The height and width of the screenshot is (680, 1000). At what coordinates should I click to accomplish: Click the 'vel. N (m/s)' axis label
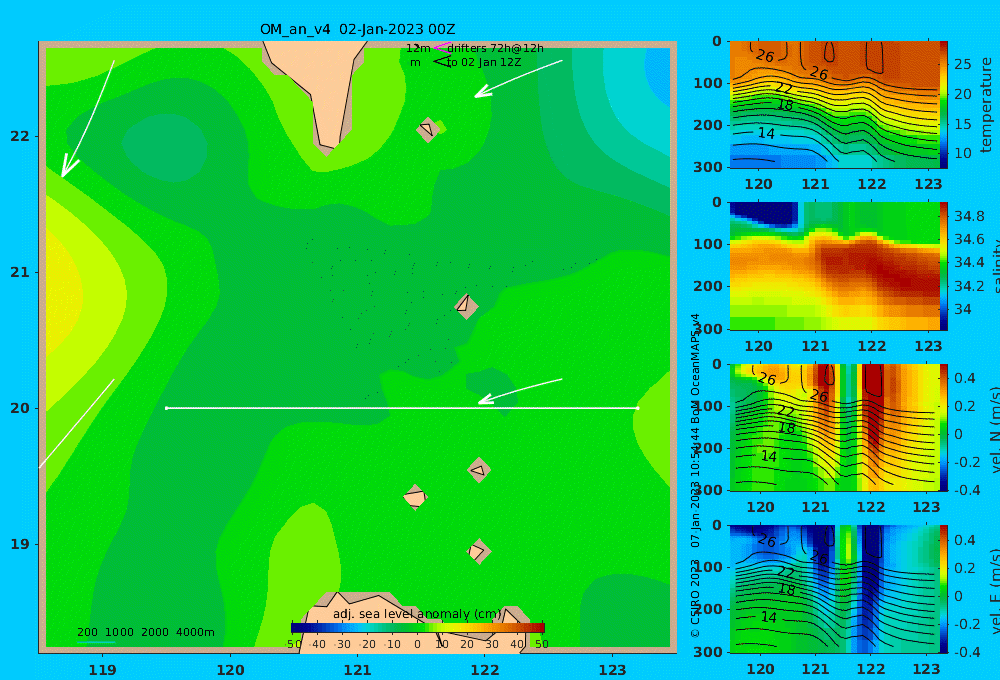(994, 429)
